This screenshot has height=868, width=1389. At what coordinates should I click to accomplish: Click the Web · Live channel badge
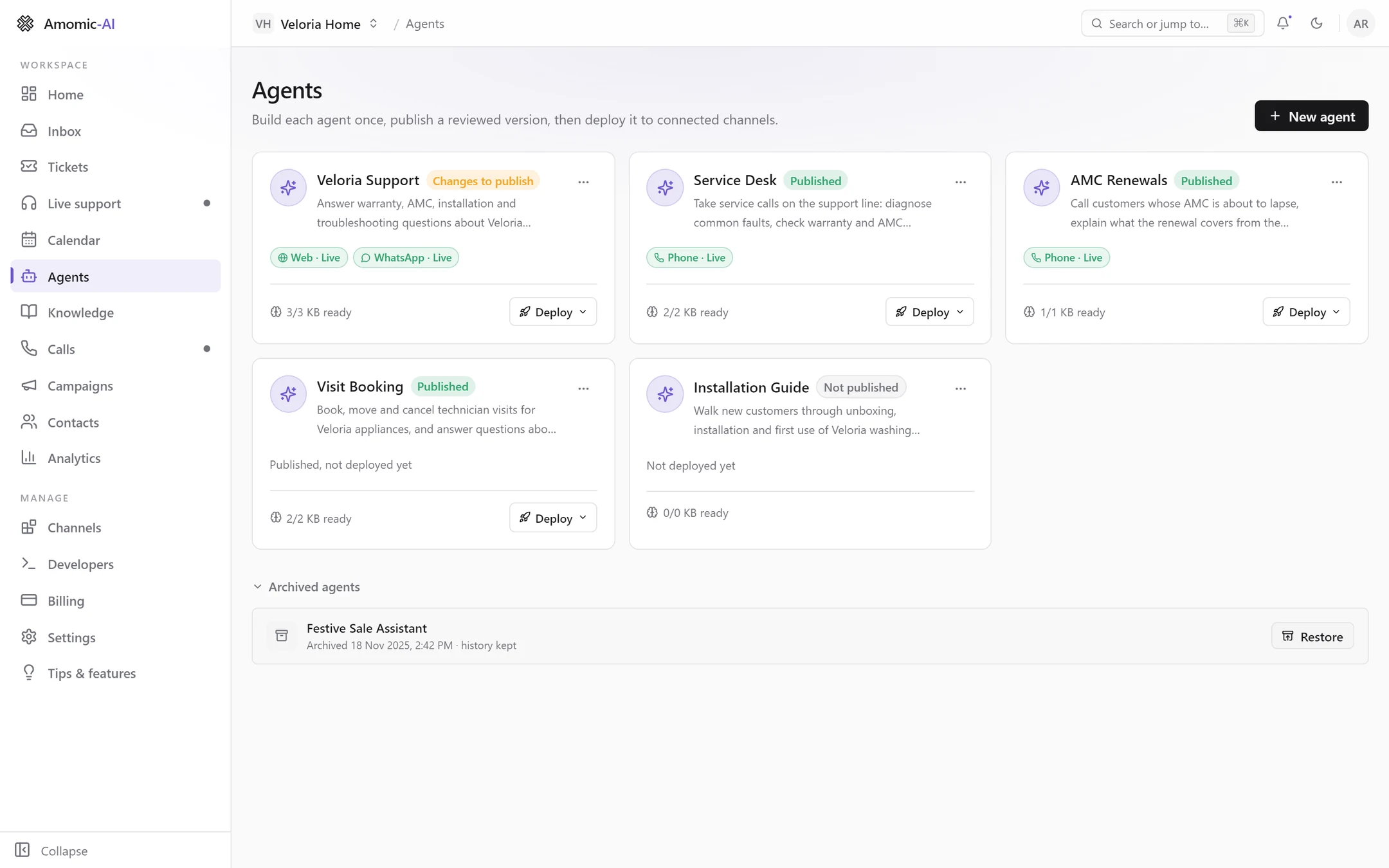[309, 258]
